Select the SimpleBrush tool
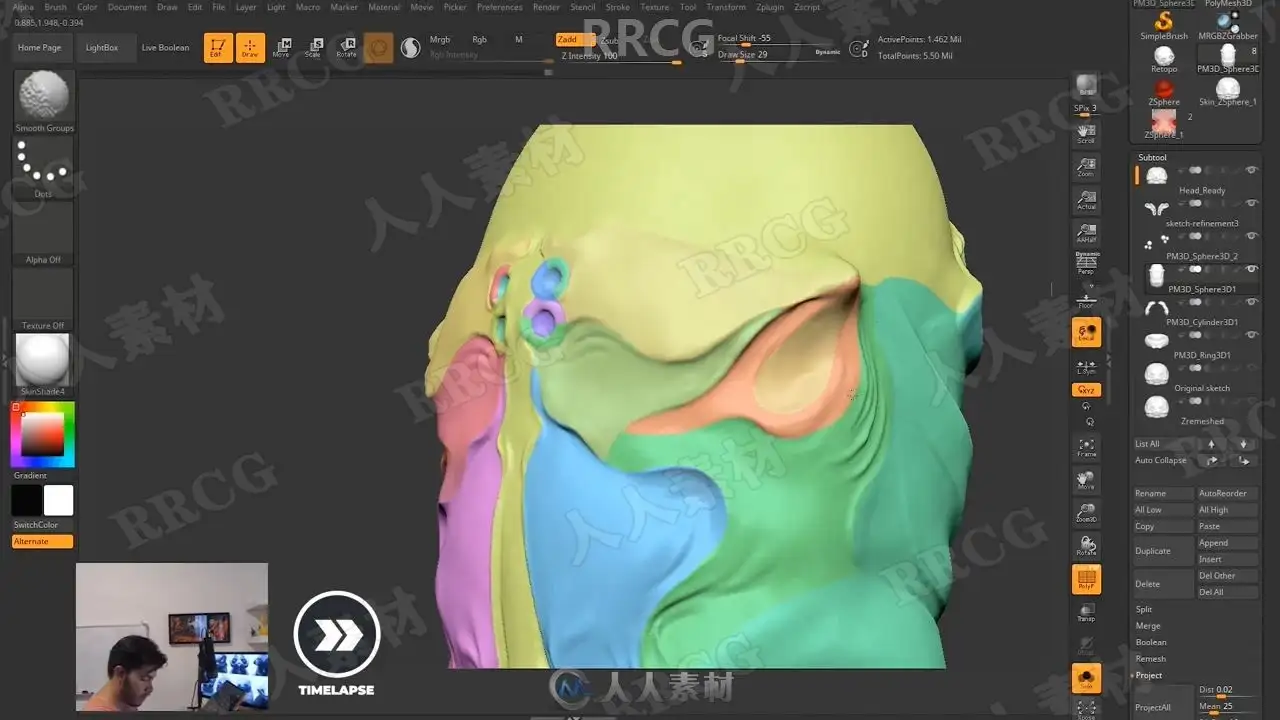 point(1164,26)
